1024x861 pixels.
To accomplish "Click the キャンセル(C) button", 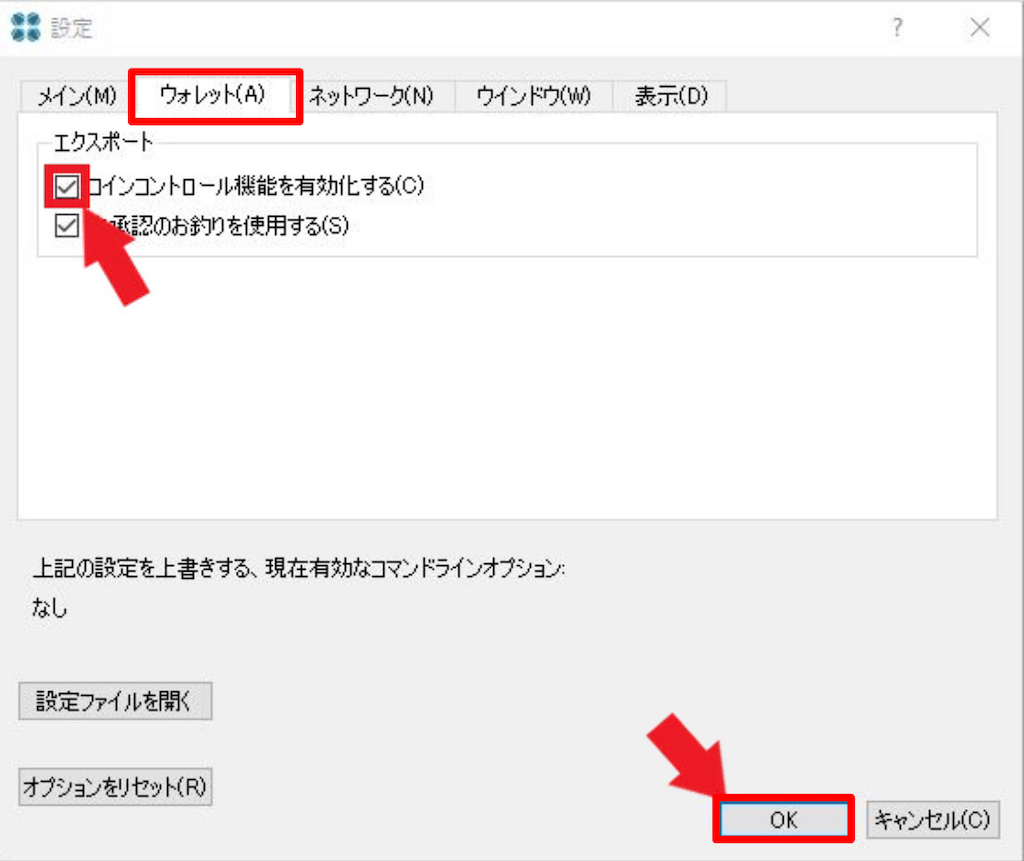I will tap(932, 819).
